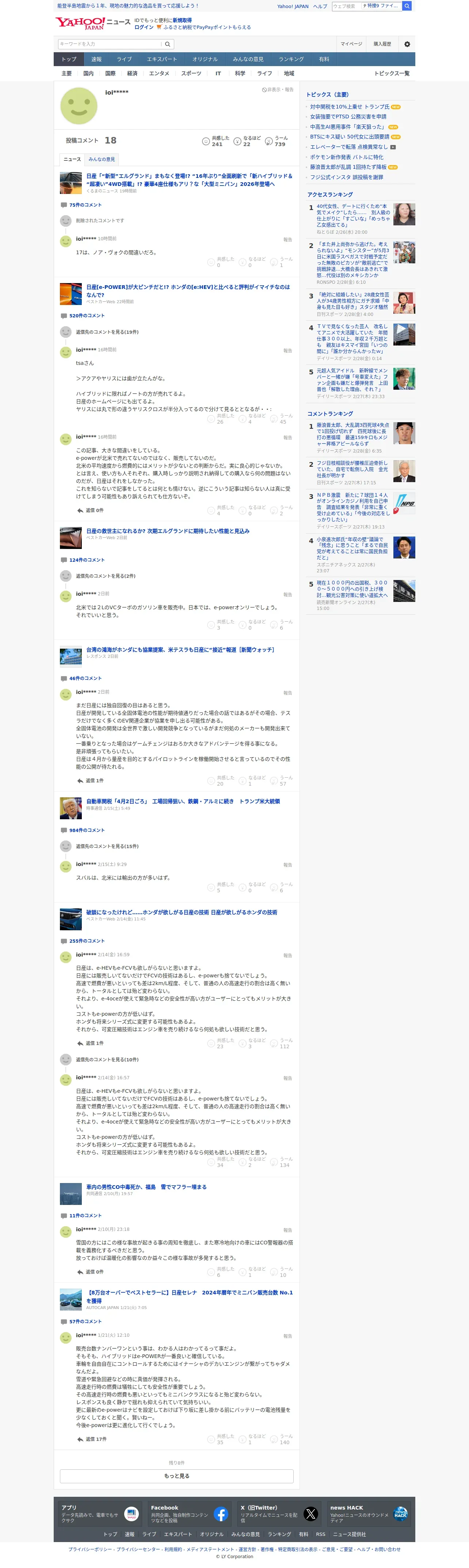
Task: Click the keyword search magnifier icon
Action: 168,44
